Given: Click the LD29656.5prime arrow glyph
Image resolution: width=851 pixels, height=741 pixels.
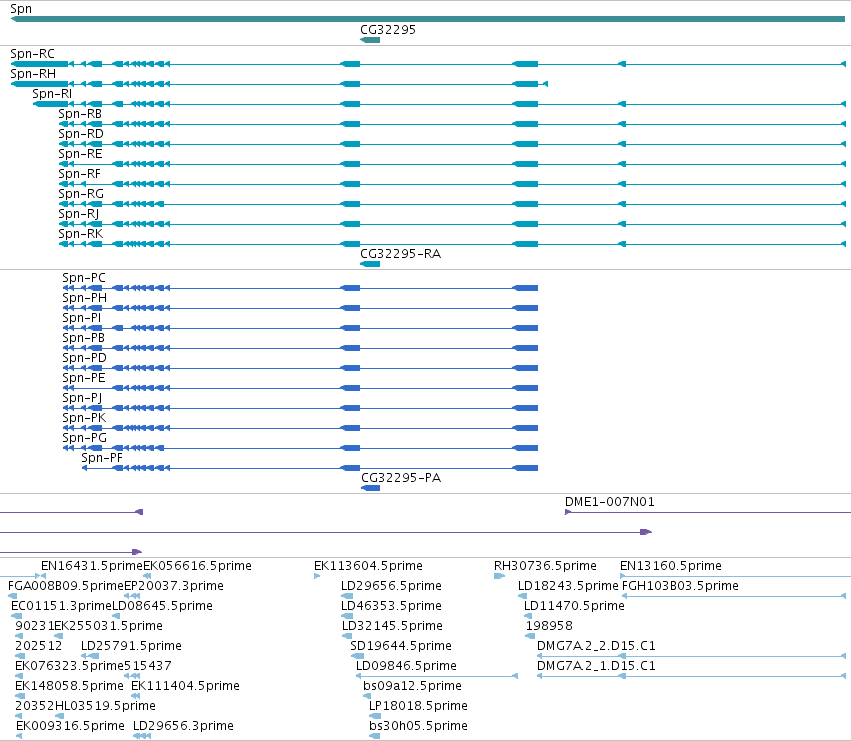Looking at the screenshot, I should pos(347,596).
